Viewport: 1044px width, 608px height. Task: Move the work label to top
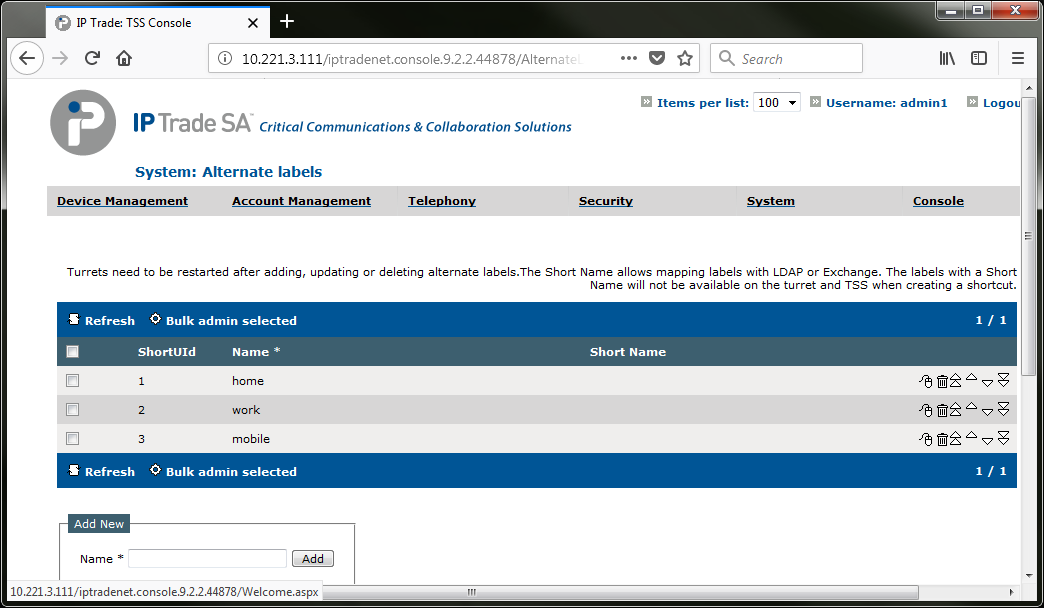[x=955, y=409]
